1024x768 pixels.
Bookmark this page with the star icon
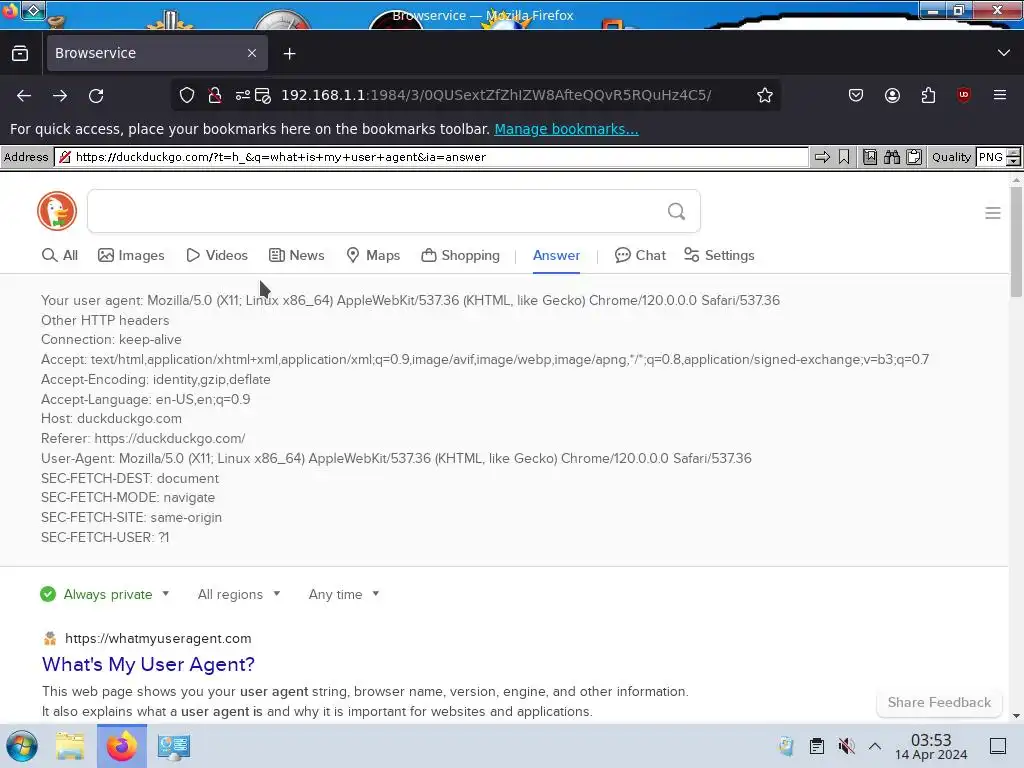click(765, 95)
